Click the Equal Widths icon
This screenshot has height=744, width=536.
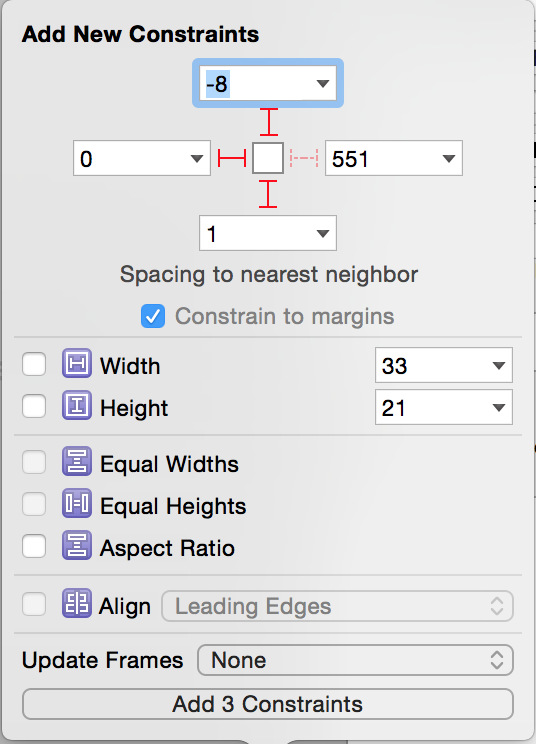77,462
